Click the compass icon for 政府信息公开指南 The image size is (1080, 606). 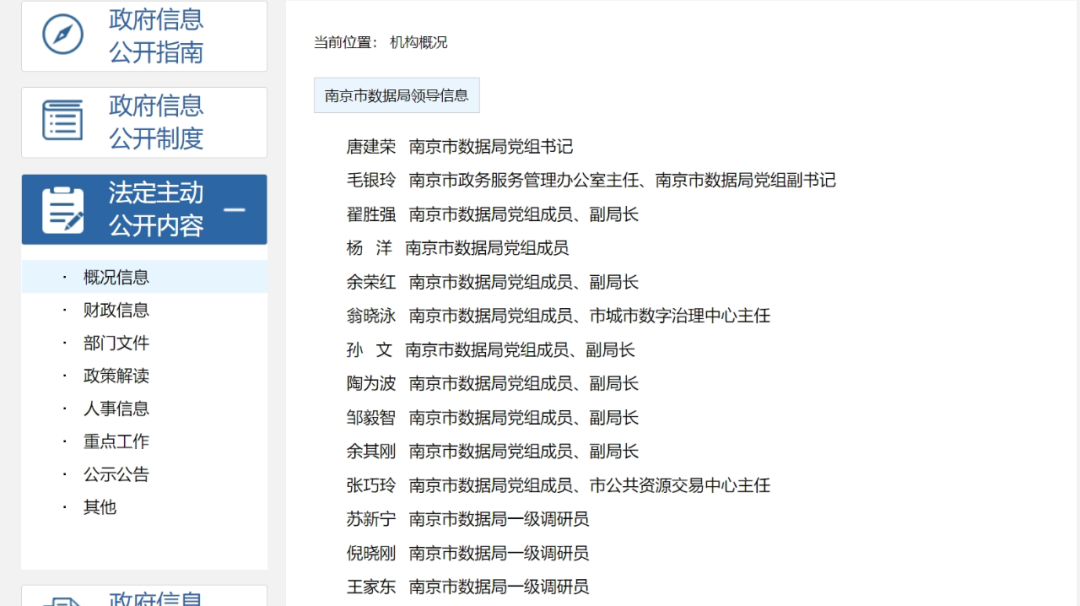pyautogui.click(x=63, y=36)
